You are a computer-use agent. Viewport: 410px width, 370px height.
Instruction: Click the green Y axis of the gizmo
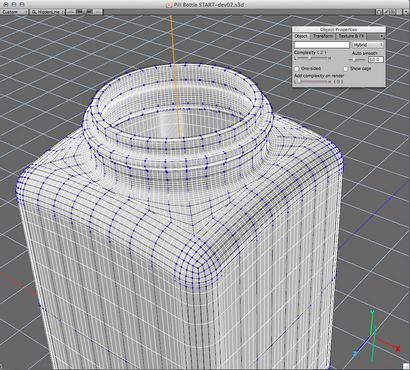[x=372, y=322]
